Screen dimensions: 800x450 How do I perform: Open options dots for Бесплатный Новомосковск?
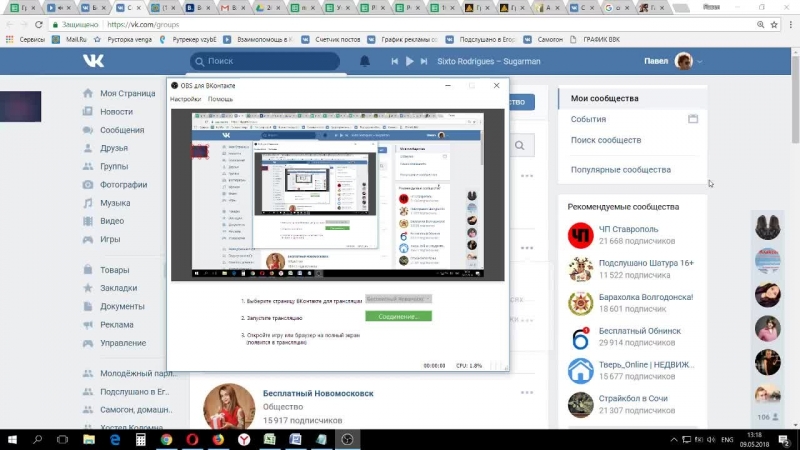pos(527,393)
